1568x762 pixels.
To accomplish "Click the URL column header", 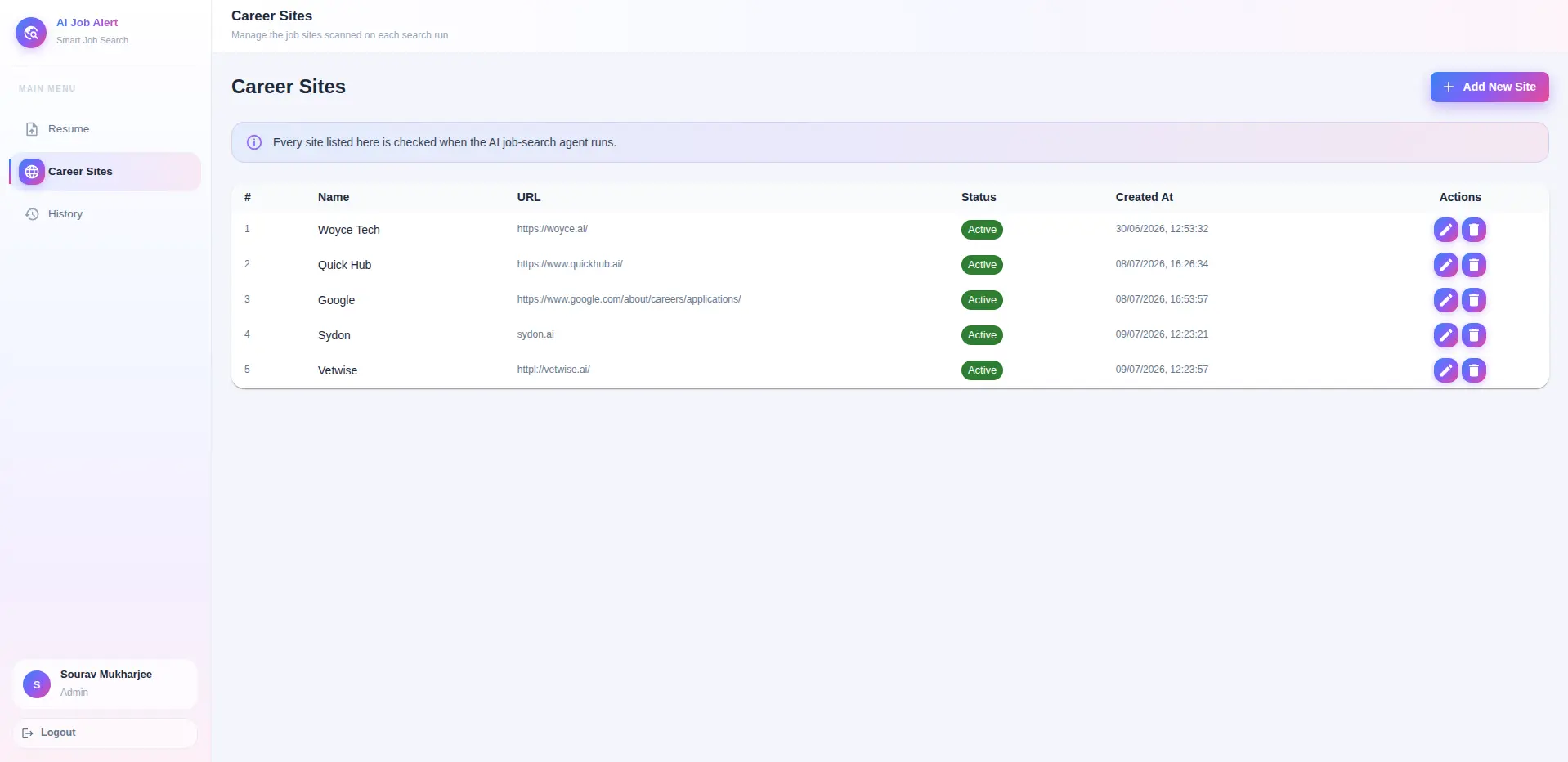I will 529,197.
